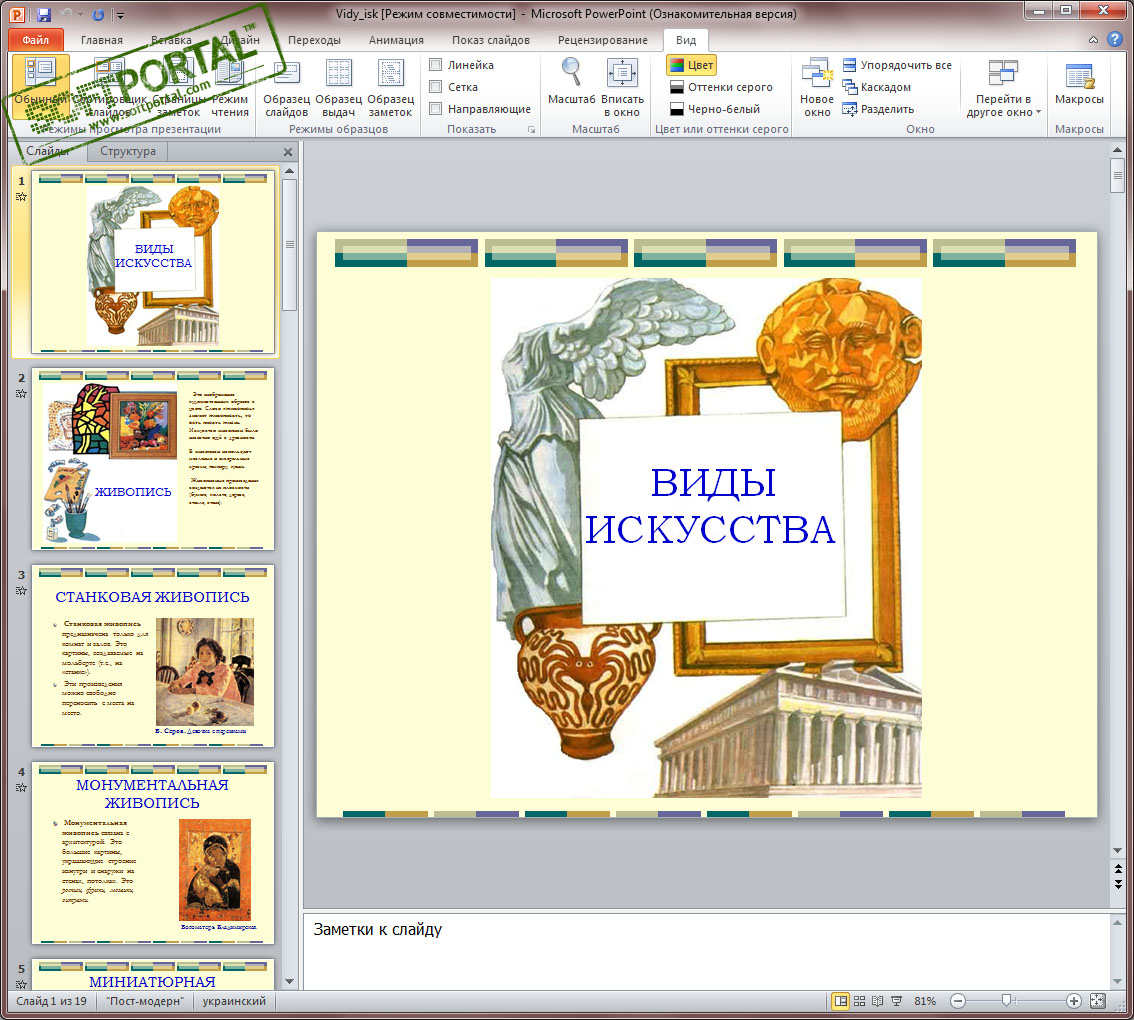Image resolution: width=1134 pixels, height=1020 pixels.
Task: Click the украинский language indicator
Action: pyautogui.click(x=234, y=1001)
